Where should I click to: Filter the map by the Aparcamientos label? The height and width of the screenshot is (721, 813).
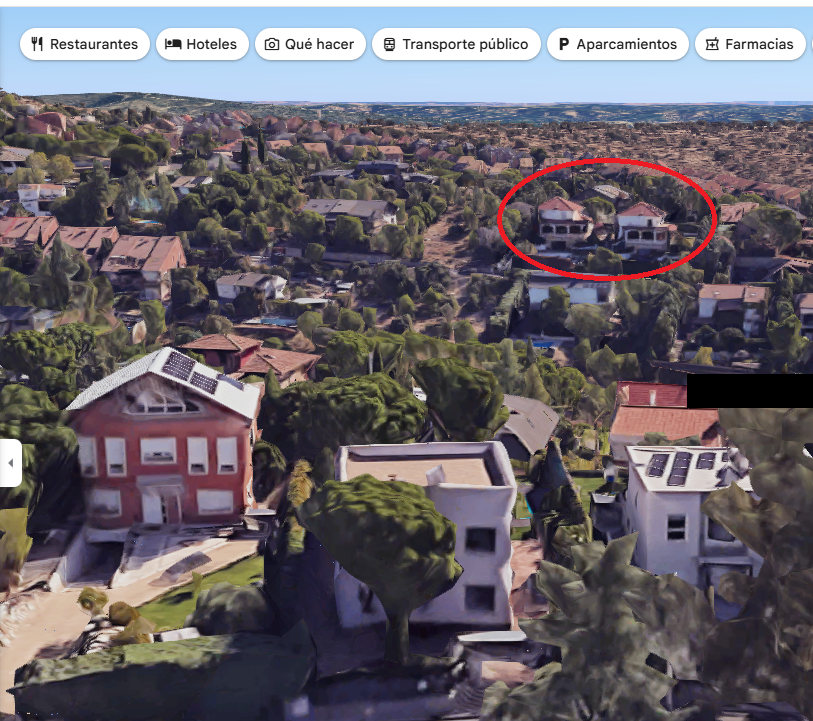point(626,44)
